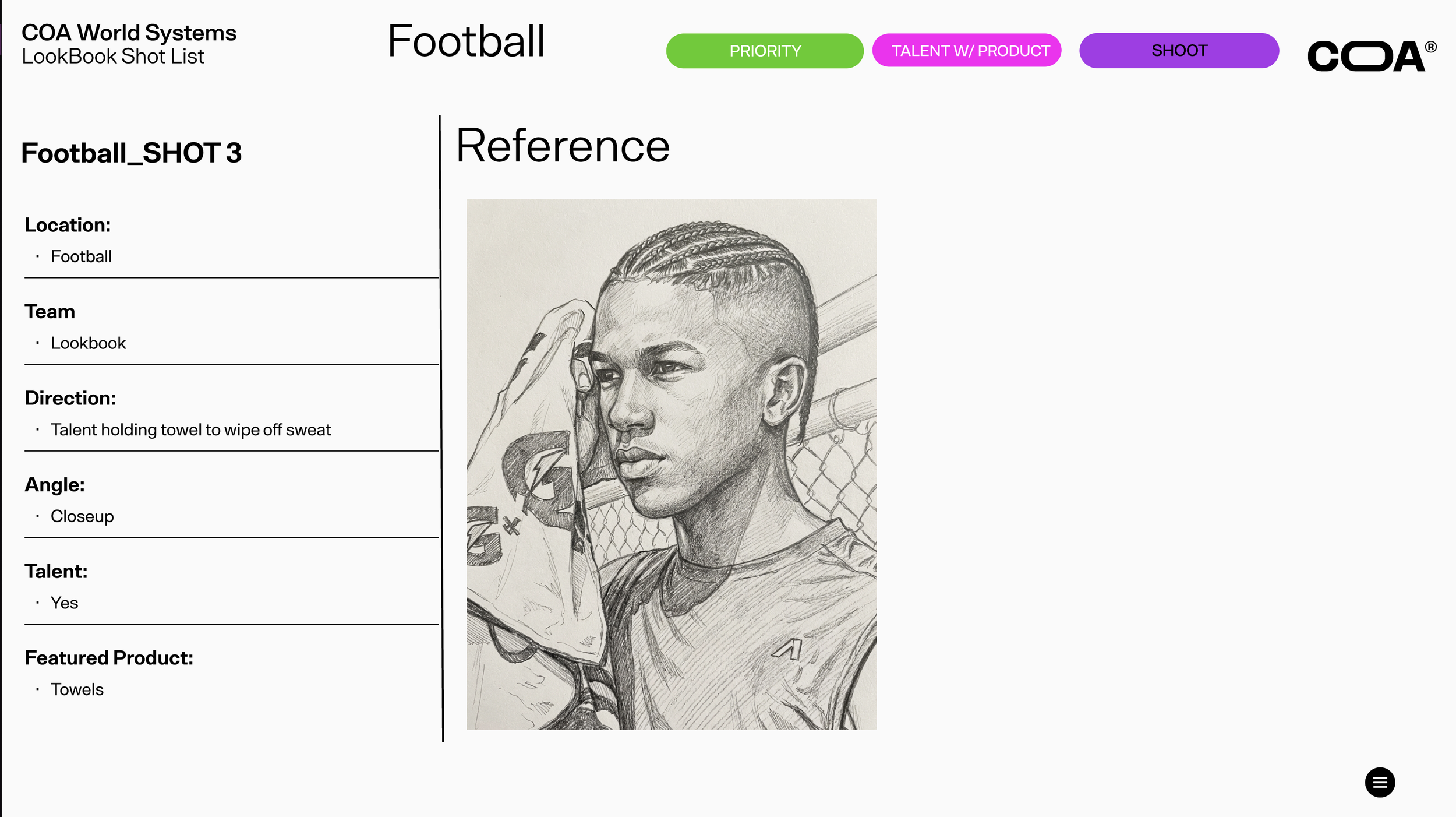Select the Talent value Yes
1456x817 pixels.
64,603
